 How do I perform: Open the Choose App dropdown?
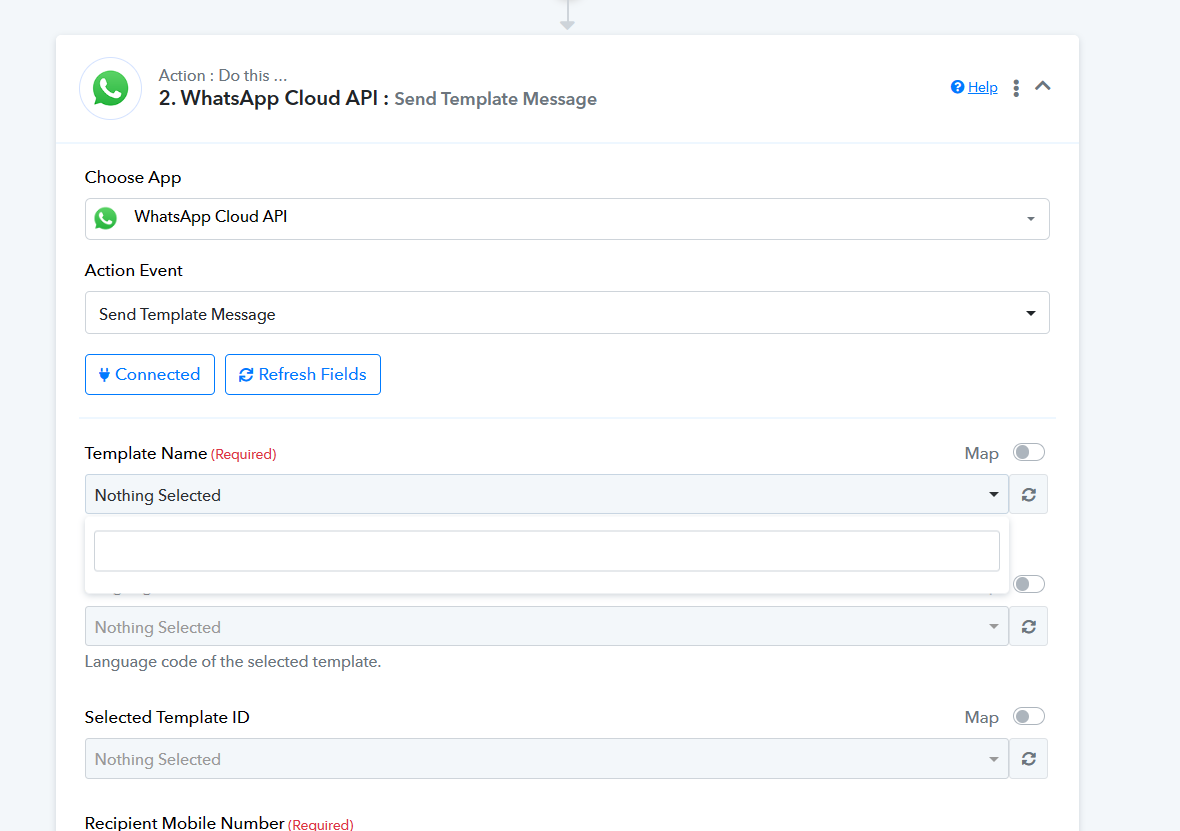coord(567,219)
